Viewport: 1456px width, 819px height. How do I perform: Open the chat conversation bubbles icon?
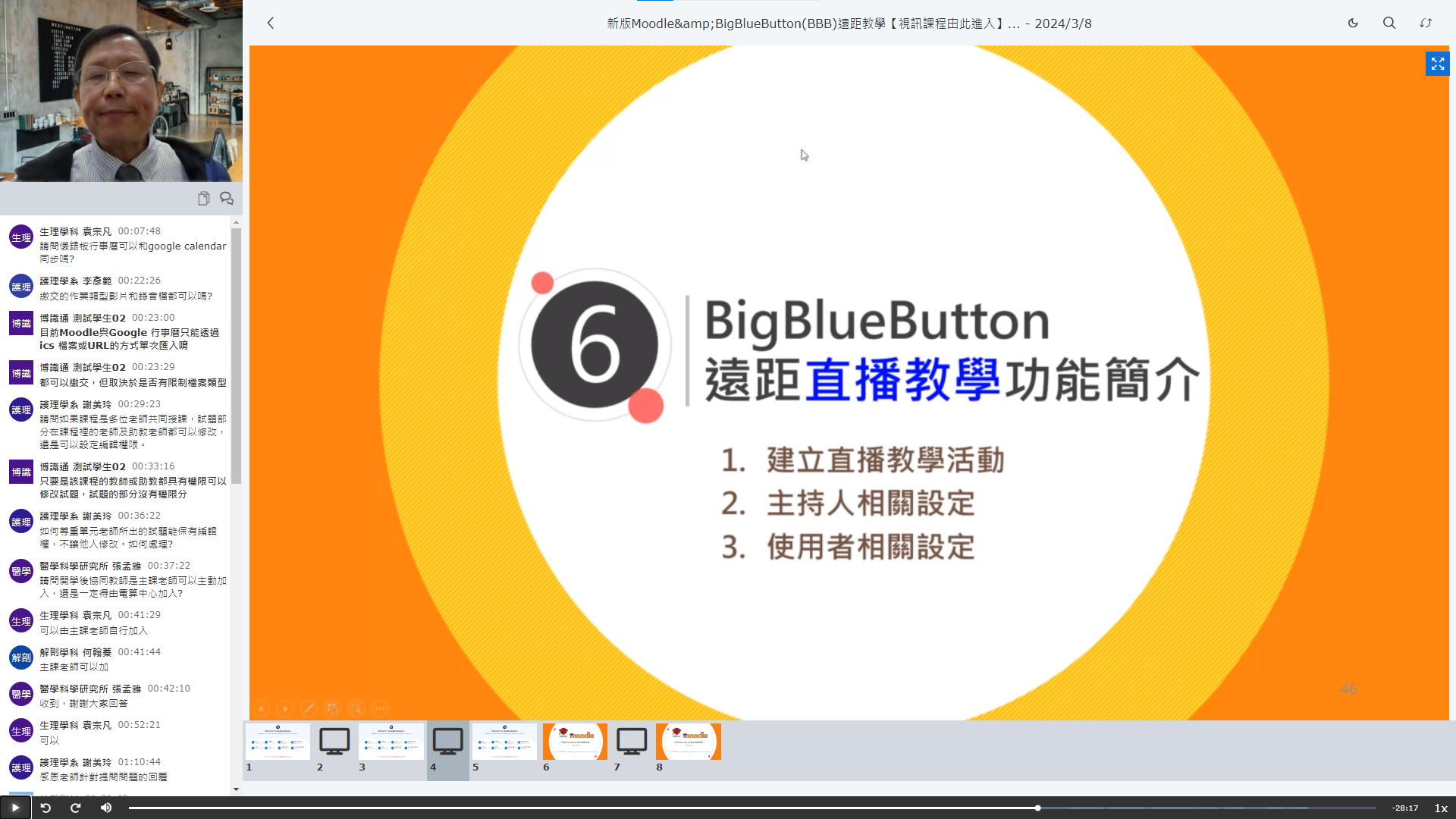[x=226, y=198]
